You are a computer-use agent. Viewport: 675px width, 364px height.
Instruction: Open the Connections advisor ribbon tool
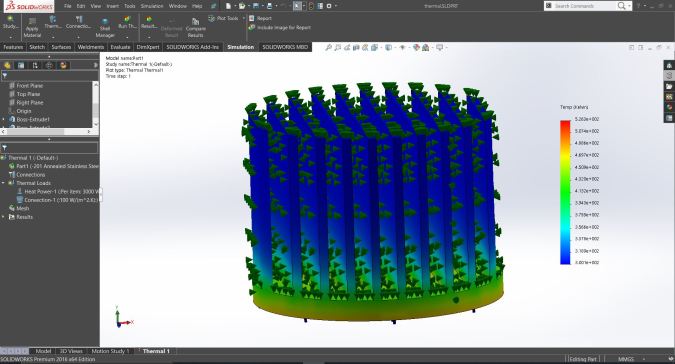point(78,23)
